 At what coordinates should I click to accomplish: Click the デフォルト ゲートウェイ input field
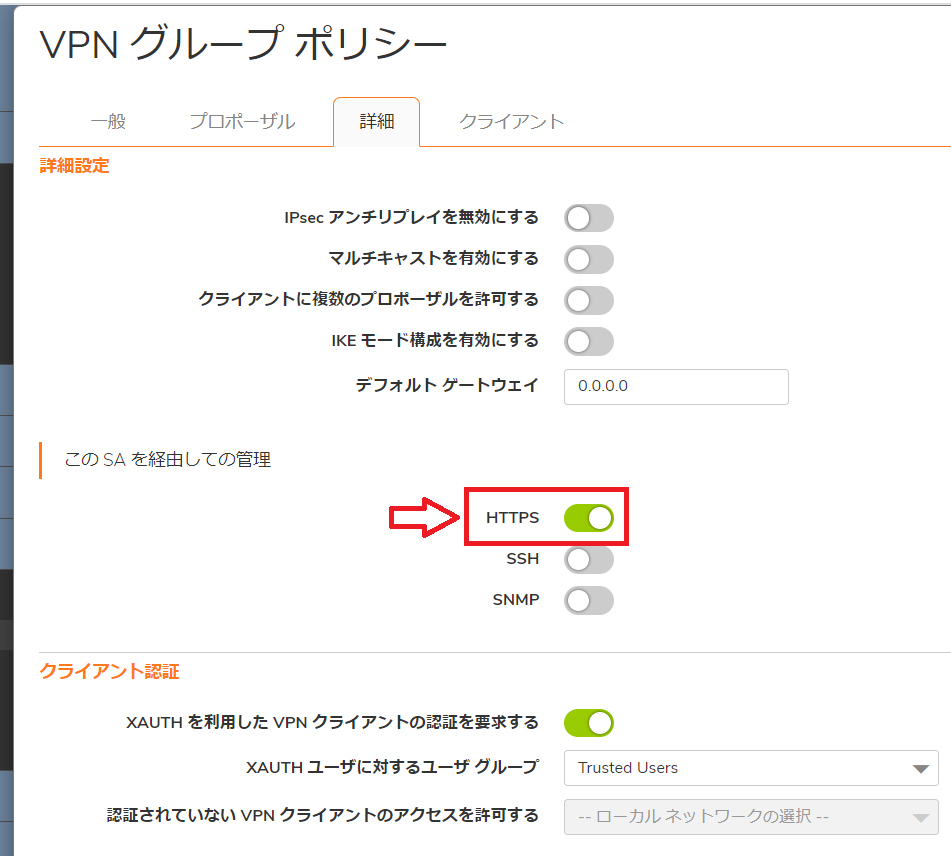(x=676, y=386)
